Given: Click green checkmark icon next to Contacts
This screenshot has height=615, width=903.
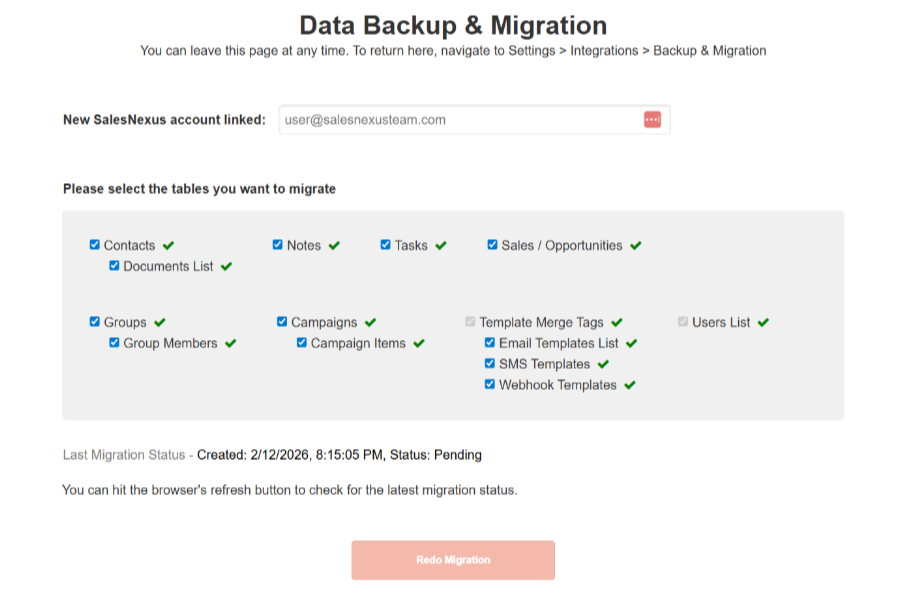Looking at the screenshot, I should 169,245.
